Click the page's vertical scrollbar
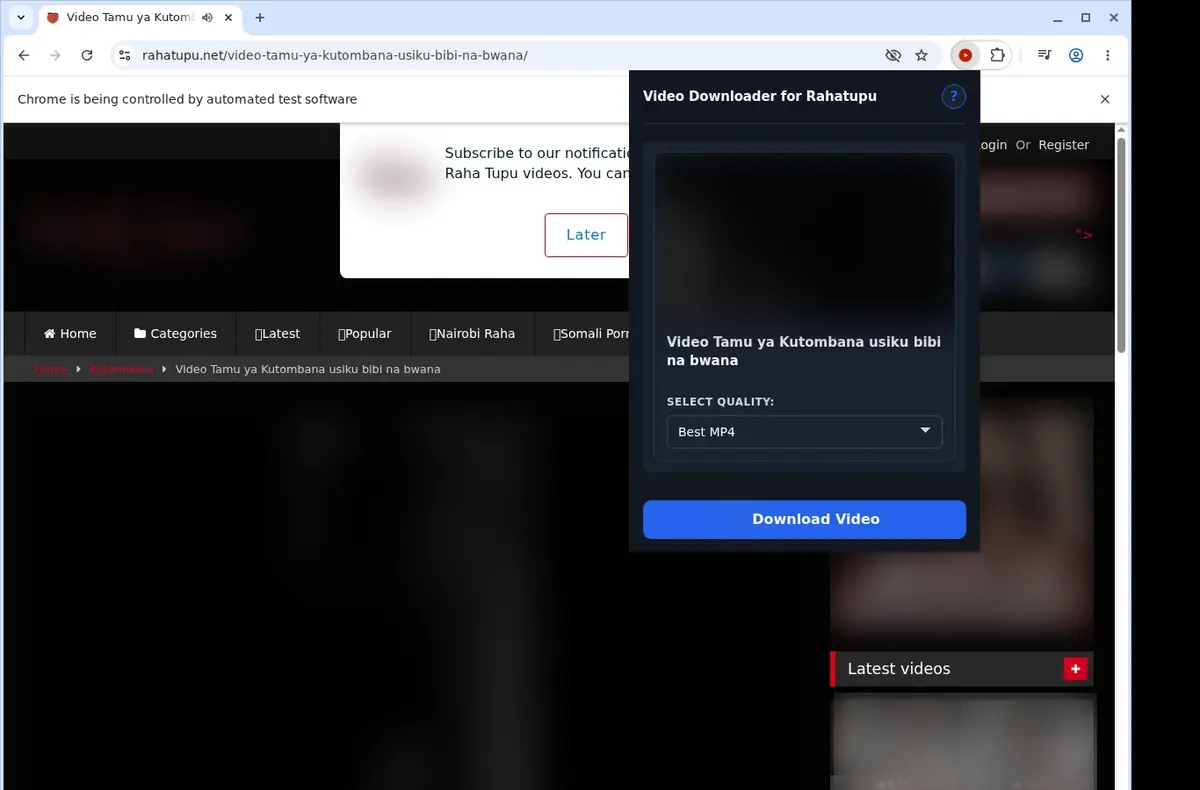1200x790 pixels. pyautogui.click(x=1121, y=245)
